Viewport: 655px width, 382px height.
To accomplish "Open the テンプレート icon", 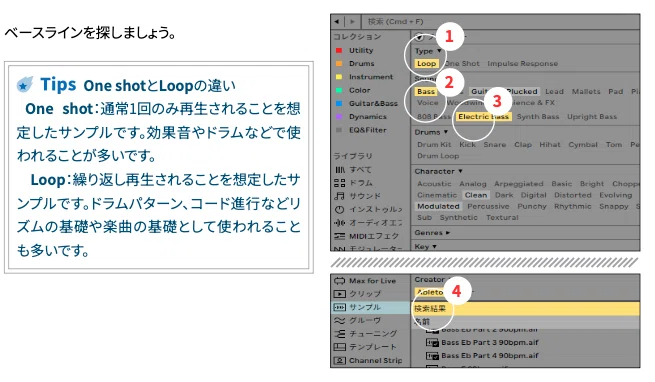I will 340,347.
